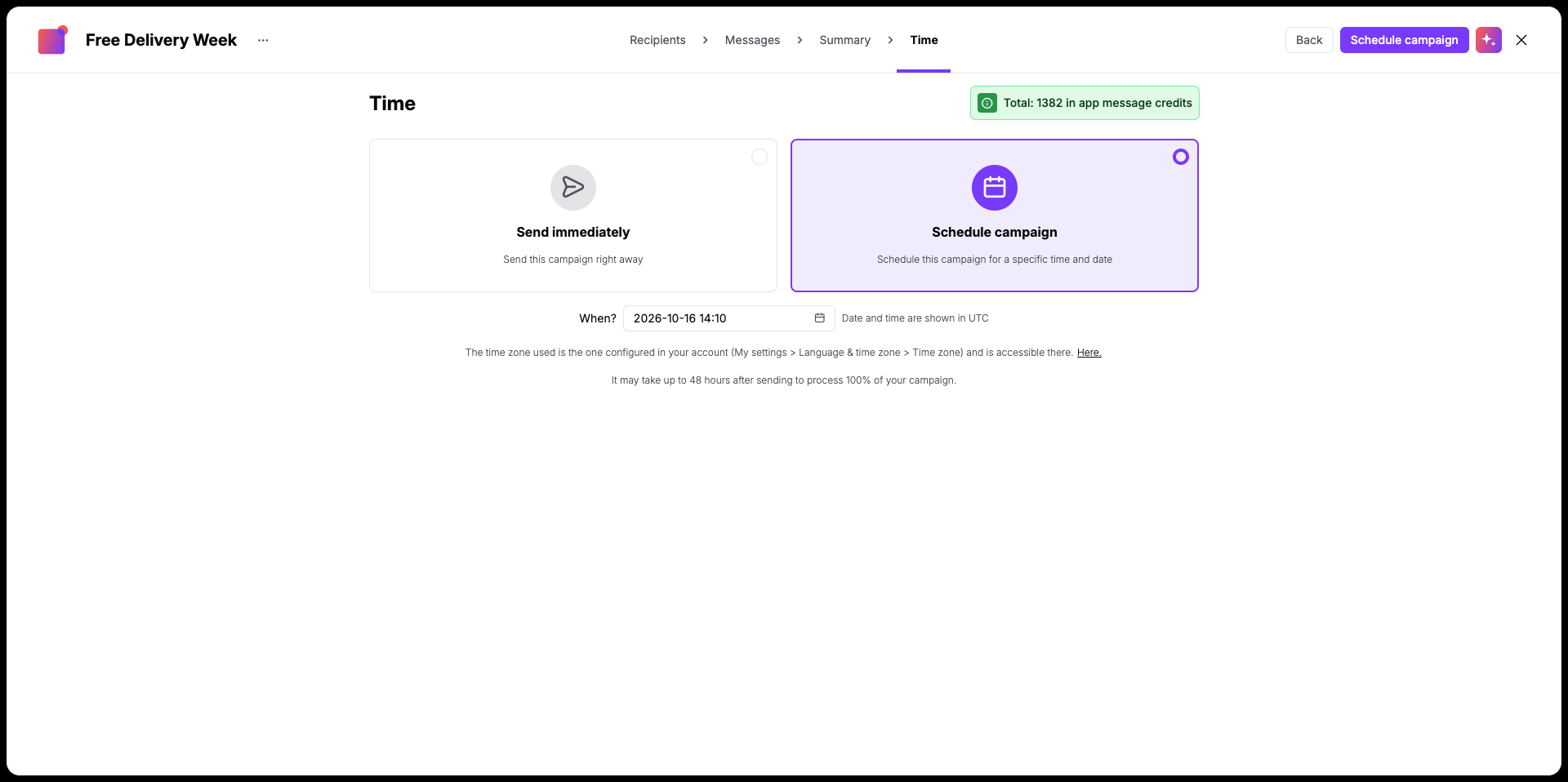This screenshot has height=782, width=1568.
Task: Click the Brevo app logo icon
Action: (52, 40)
